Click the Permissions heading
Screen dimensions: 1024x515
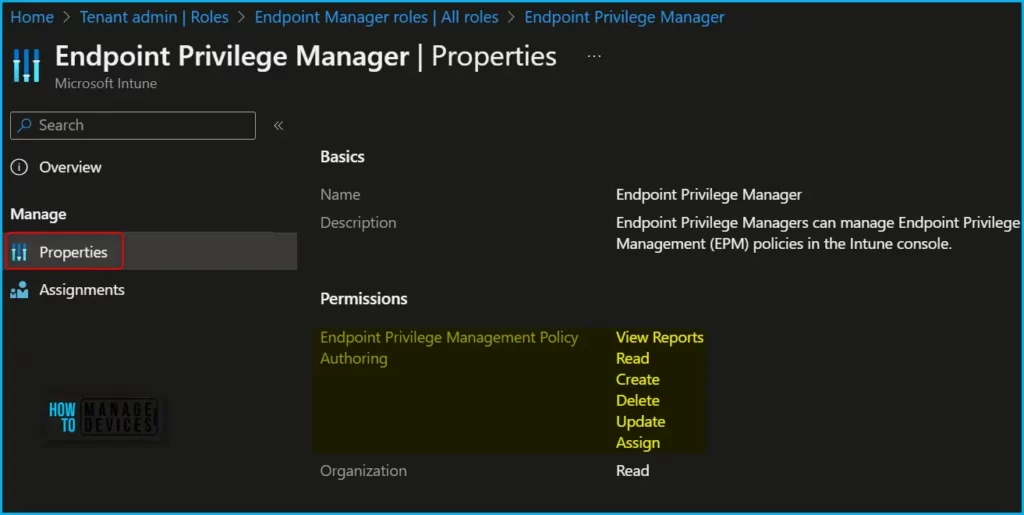click(x=364, y=299)
